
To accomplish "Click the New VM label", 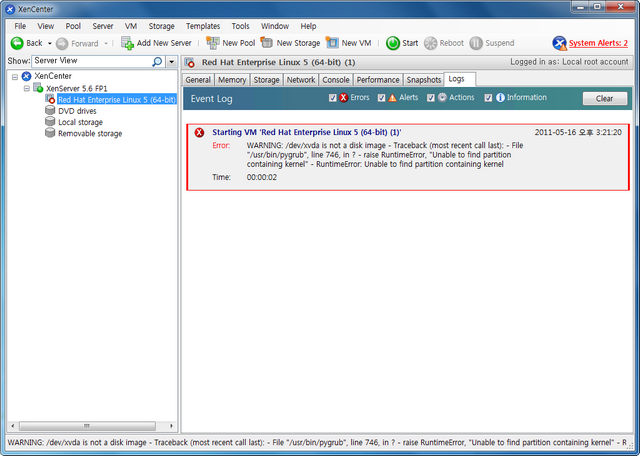I will point(356,43).
